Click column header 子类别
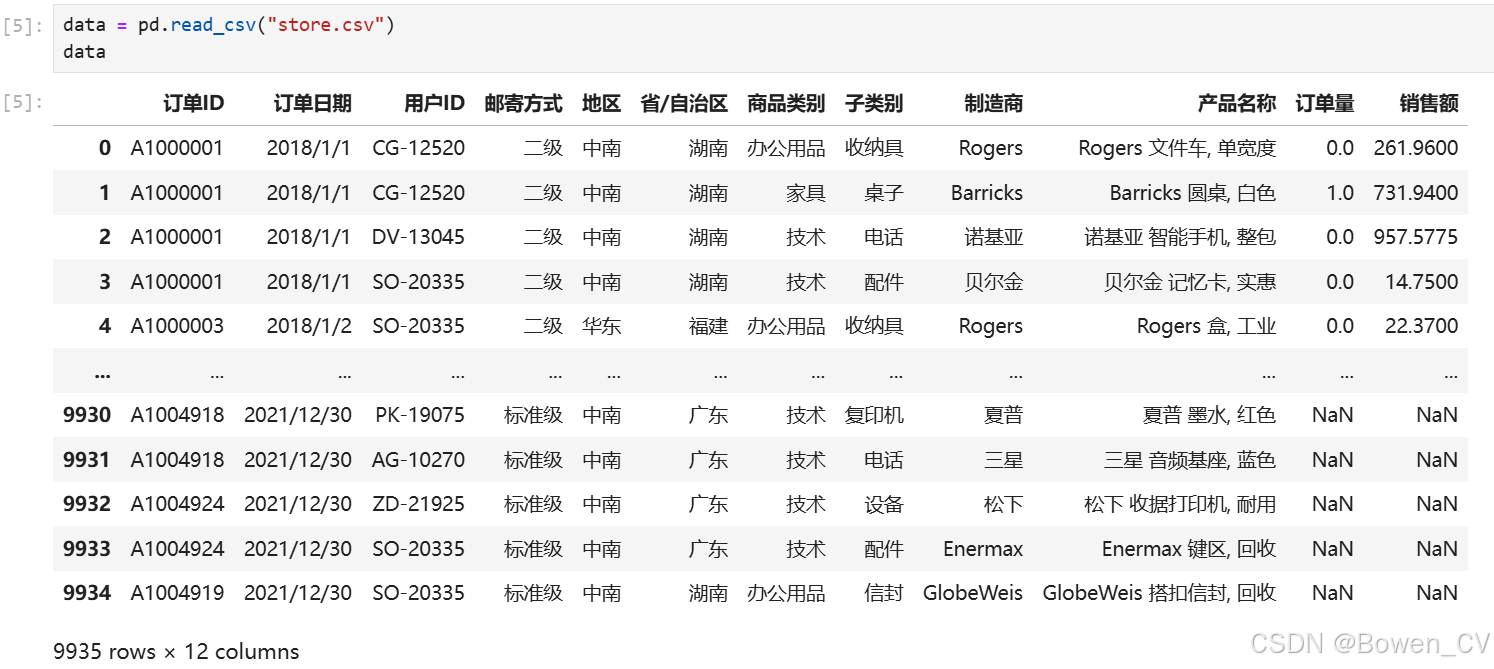The image size is (1494, 669). [x=874, y=103]
